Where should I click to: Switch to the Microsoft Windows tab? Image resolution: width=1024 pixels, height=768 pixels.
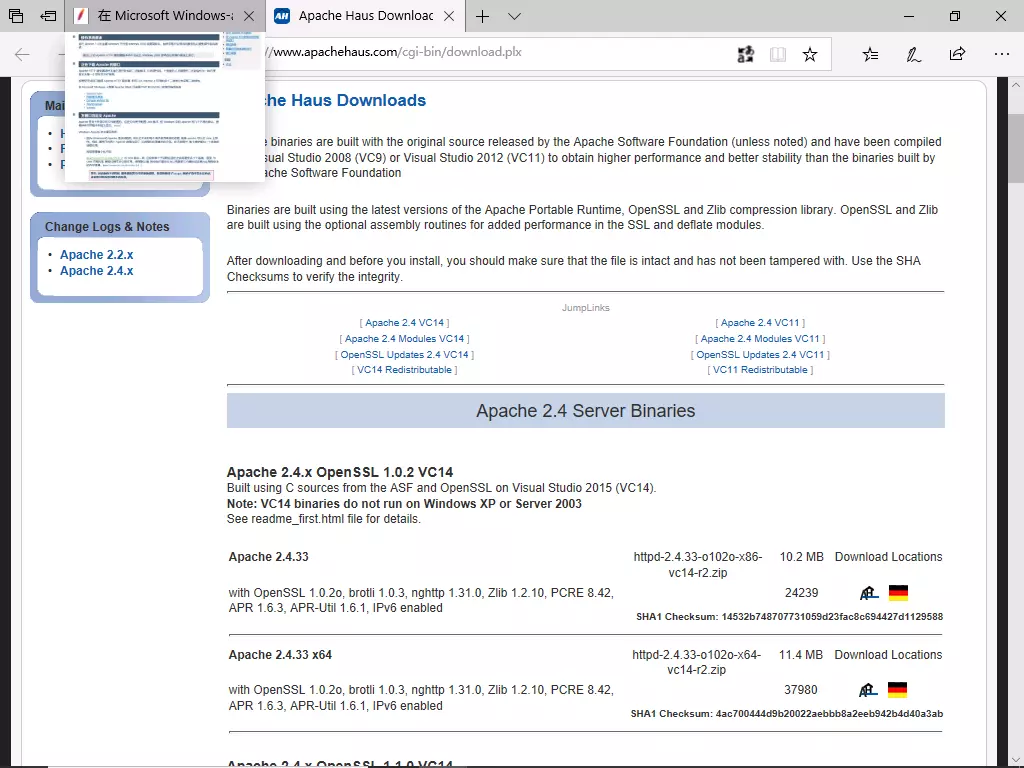[157, 16]
